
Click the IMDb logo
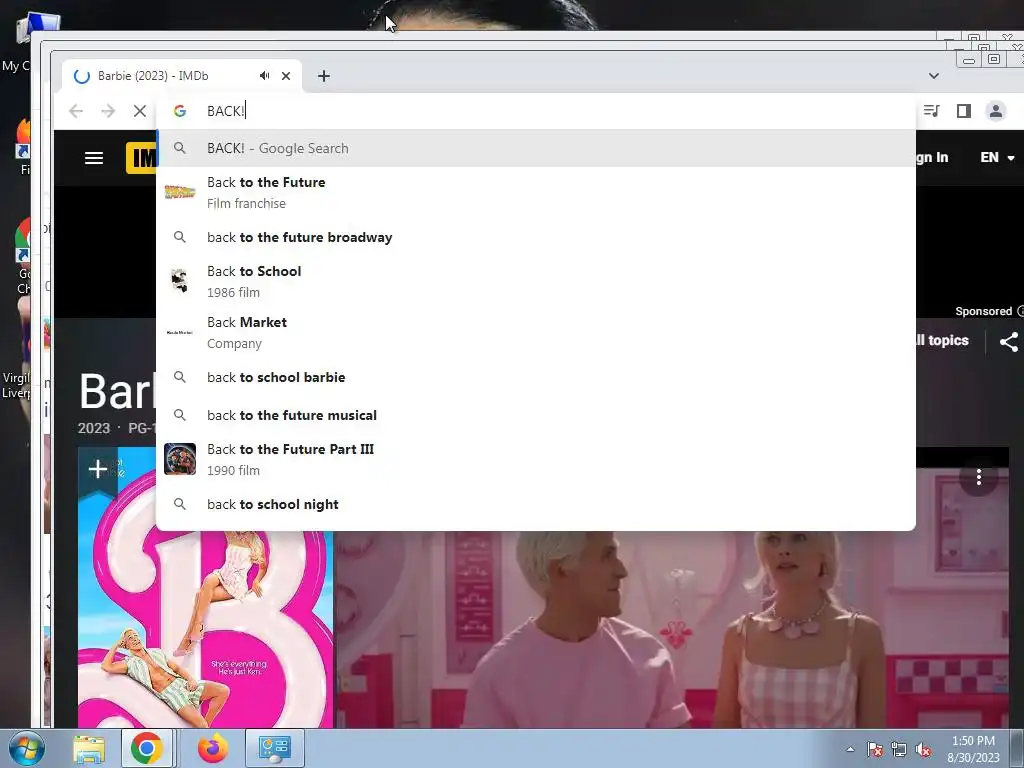pyautogui.click(x=142, y=158)
